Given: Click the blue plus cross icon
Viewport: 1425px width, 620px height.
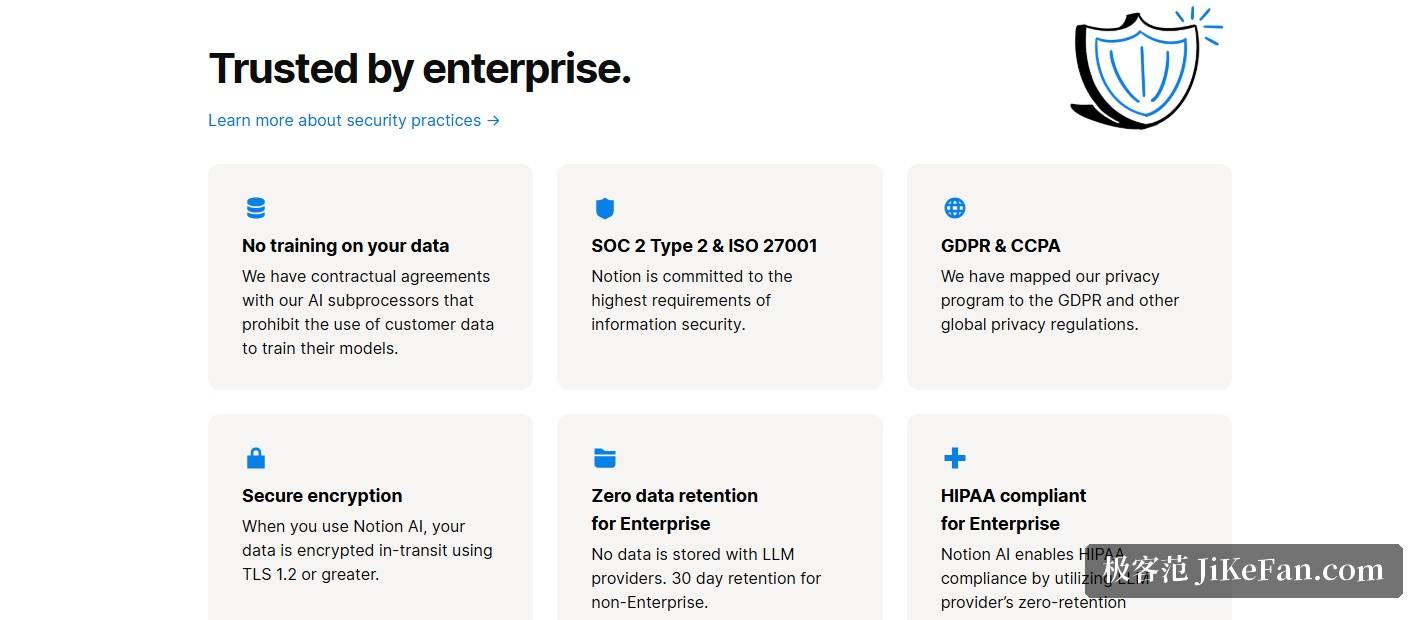Looking at the screenshot, I should (x=955, y=458).
